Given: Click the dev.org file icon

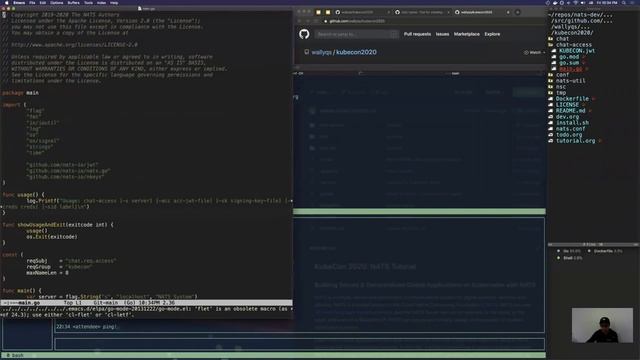Looking at the screenshot, I should pyautogui.click(x=551, y=117).
